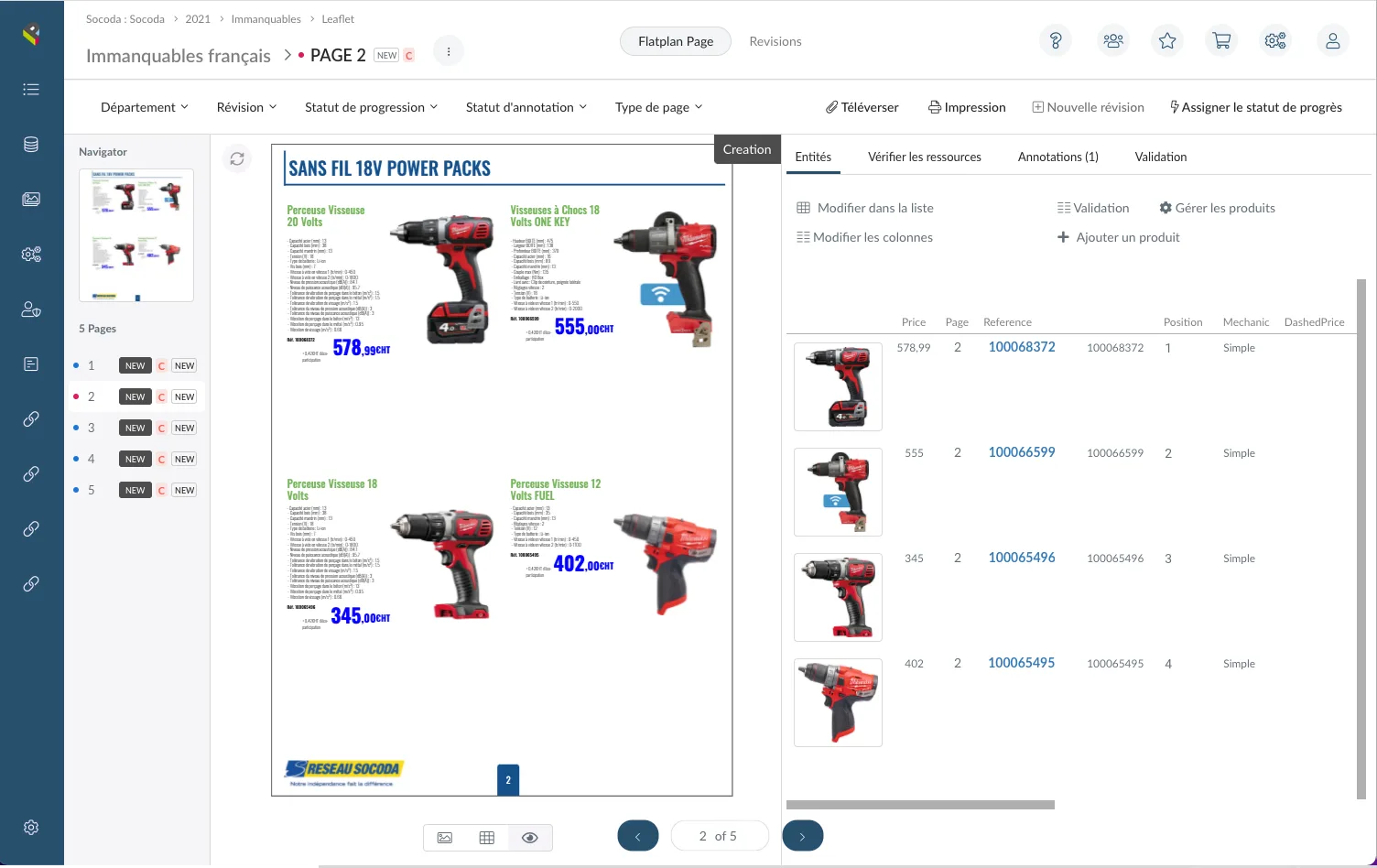Toggle the eye preview view mode
This screenshot has width=1377, height=868.
point(530,838)
